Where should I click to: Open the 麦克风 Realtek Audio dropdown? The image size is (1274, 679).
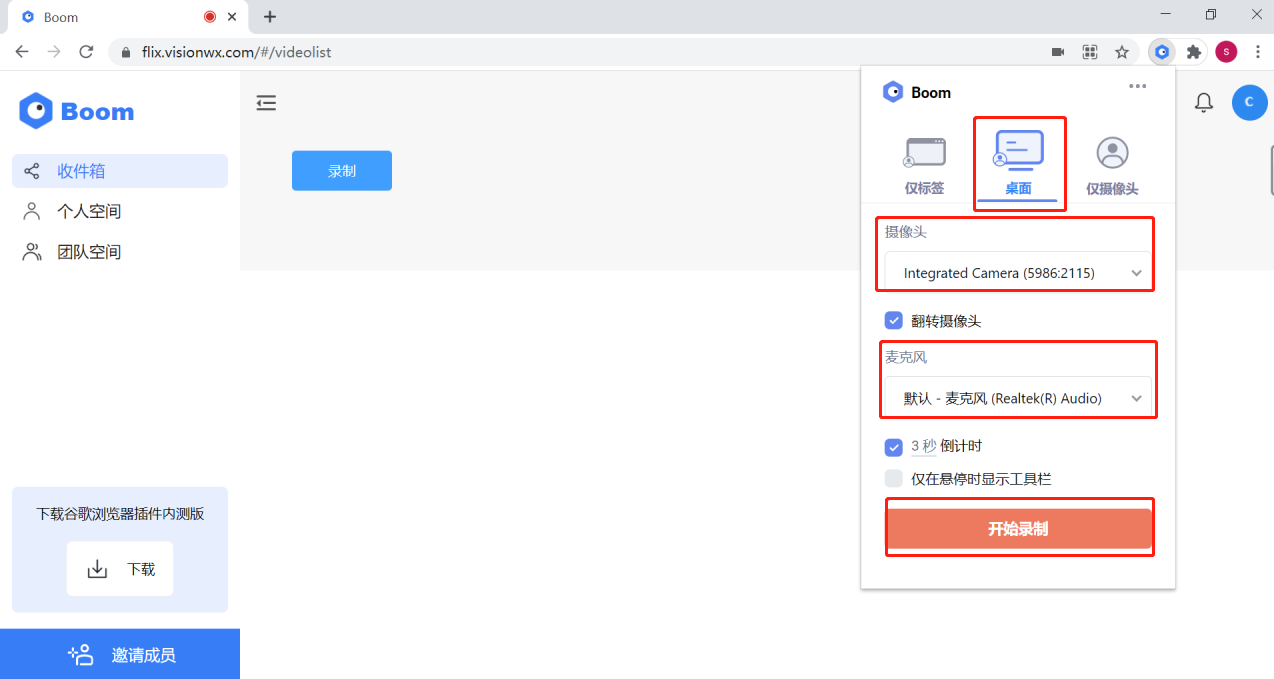[x=1018, y=398]
